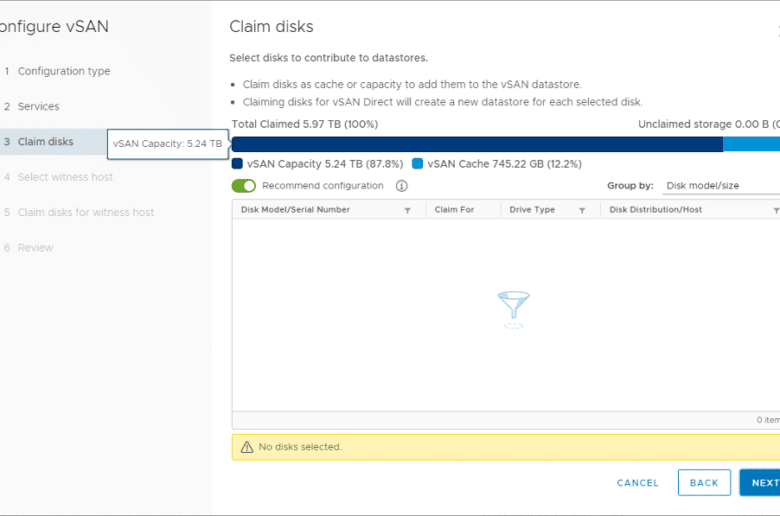Click the 'Total Claimed 5.97 TB (100%)' text
780x516 pixels.
[304, 124]
